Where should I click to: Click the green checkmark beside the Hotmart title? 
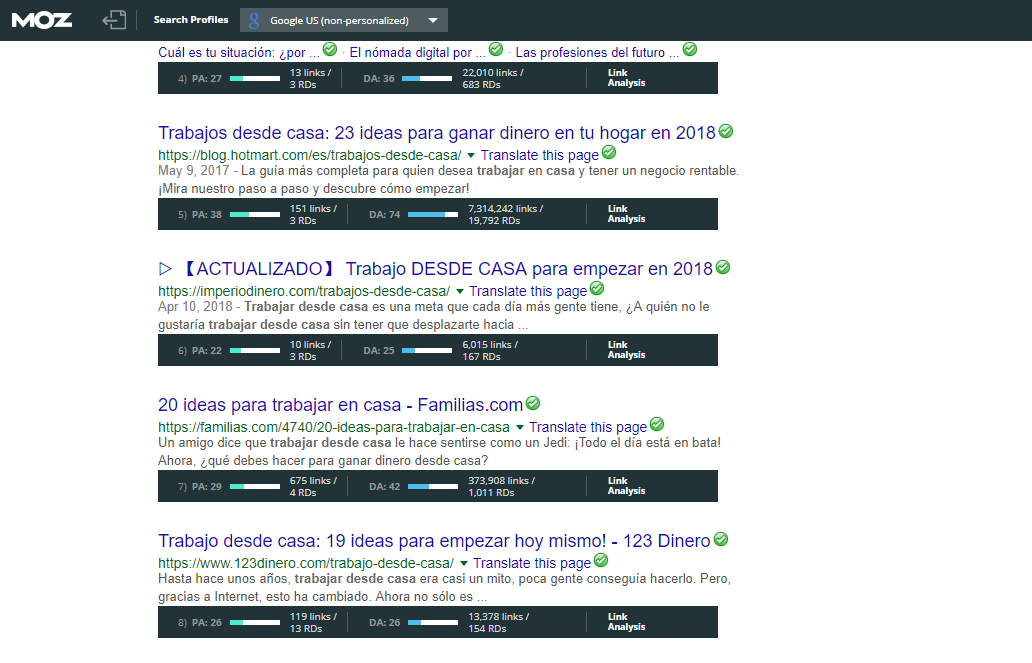coord(726,131)
